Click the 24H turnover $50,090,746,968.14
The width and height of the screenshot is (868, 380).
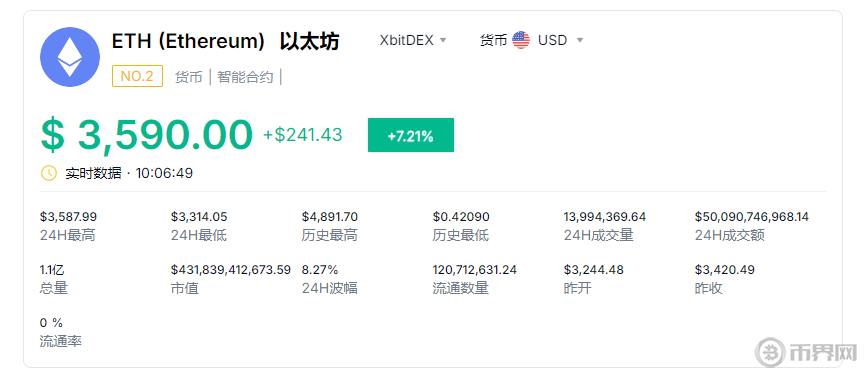coord(752,217)
